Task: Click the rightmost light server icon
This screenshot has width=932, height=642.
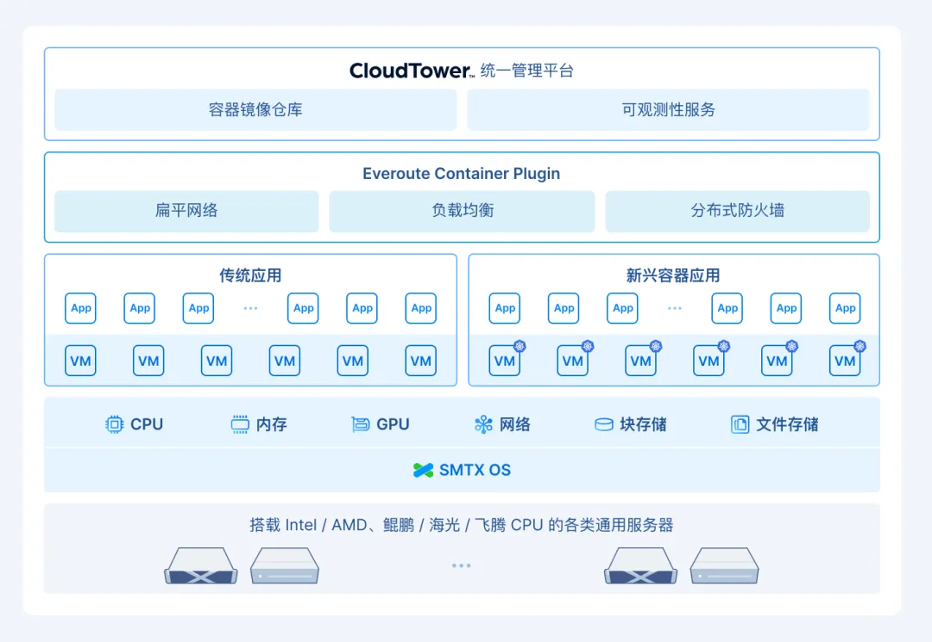Action: click(x=725, y=565)
